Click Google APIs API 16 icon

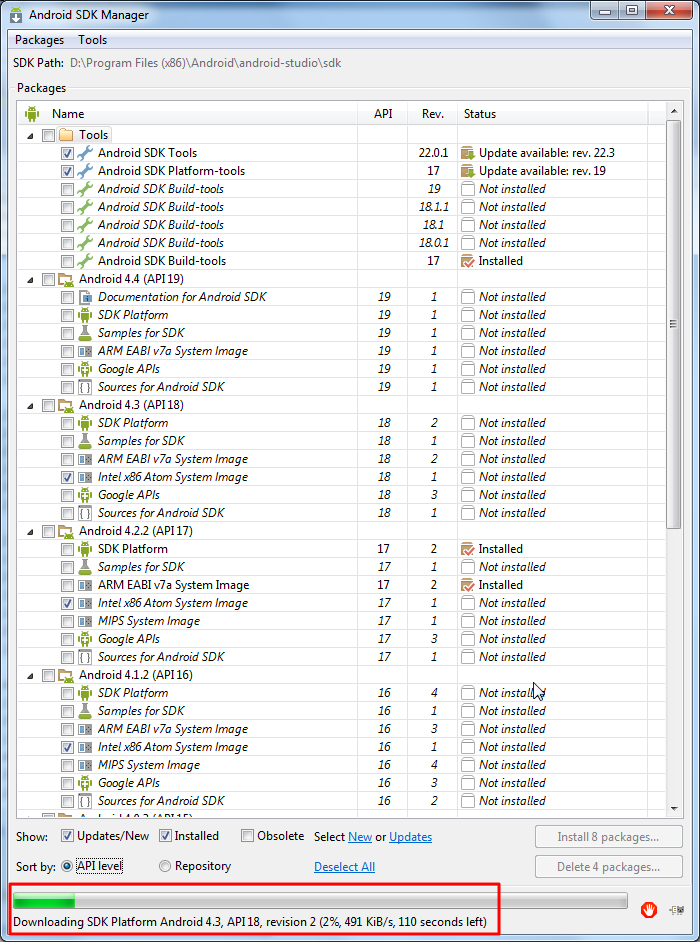point(85,783)
